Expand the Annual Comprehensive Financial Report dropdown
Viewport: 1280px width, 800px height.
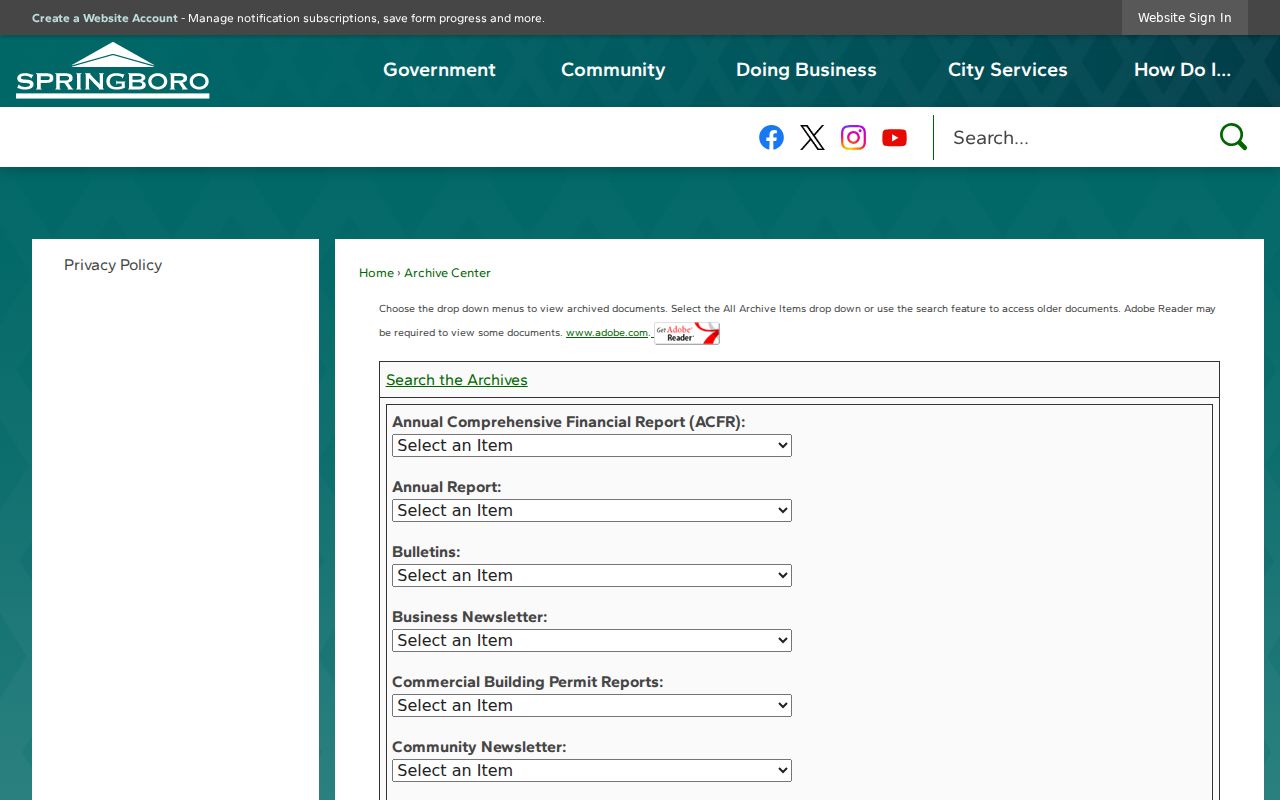(x=592, y=445)
